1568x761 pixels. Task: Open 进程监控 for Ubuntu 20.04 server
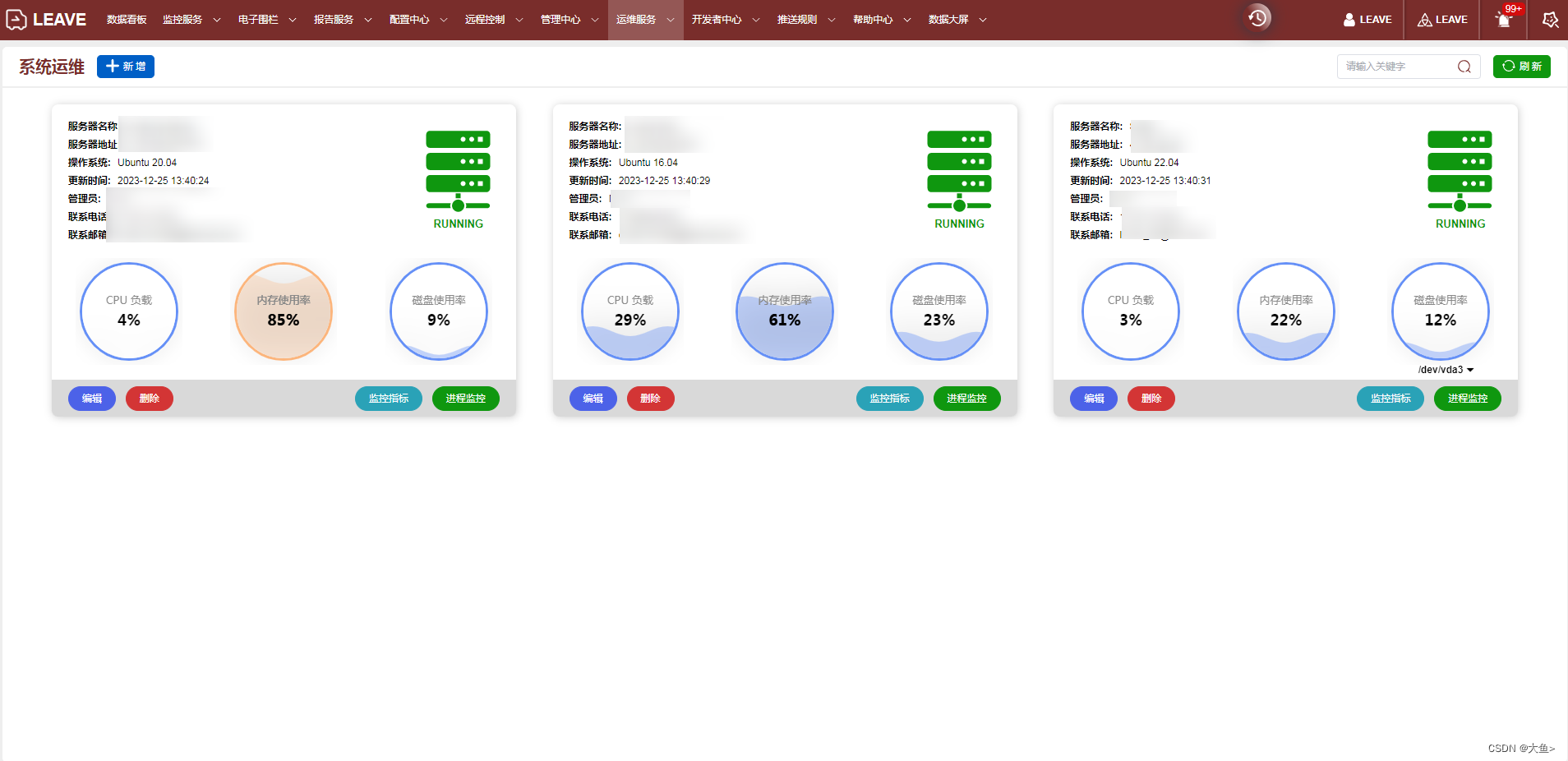[466, 399]
